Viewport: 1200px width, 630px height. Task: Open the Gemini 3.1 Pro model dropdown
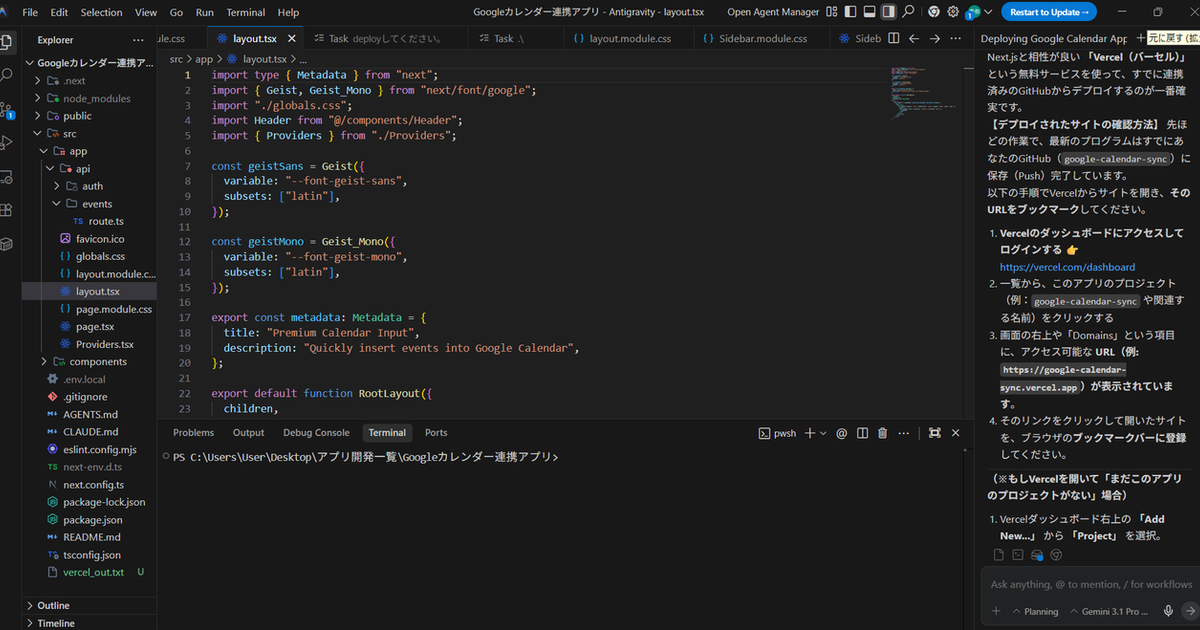coord(1110,611)
